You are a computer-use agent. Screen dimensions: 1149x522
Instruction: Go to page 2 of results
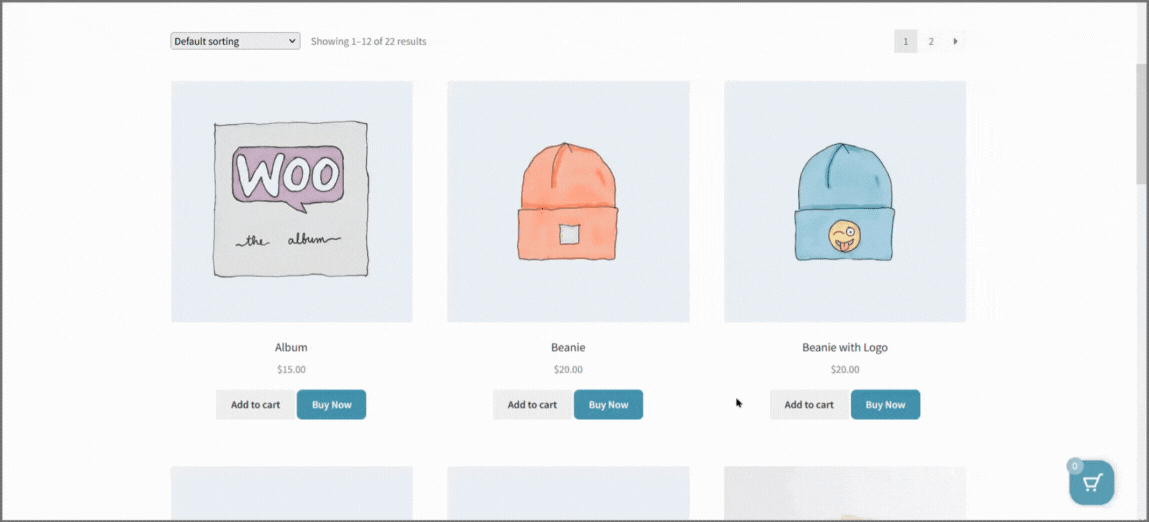coord(931,41)
